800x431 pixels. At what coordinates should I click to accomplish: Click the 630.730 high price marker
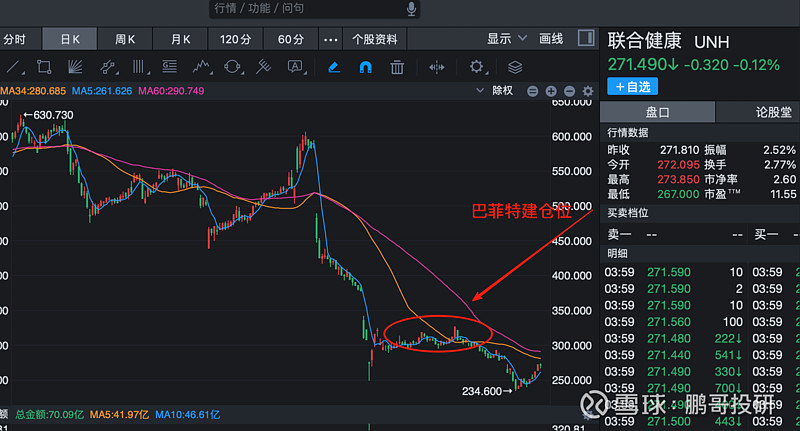point(48,115)
